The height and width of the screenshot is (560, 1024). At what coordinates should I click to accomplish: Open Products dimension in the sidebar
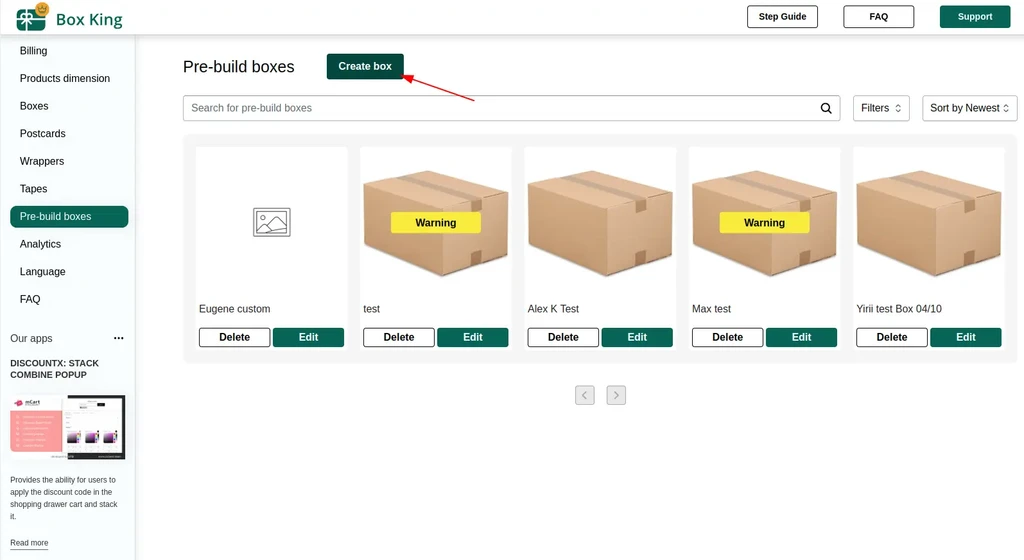point(65,78)
